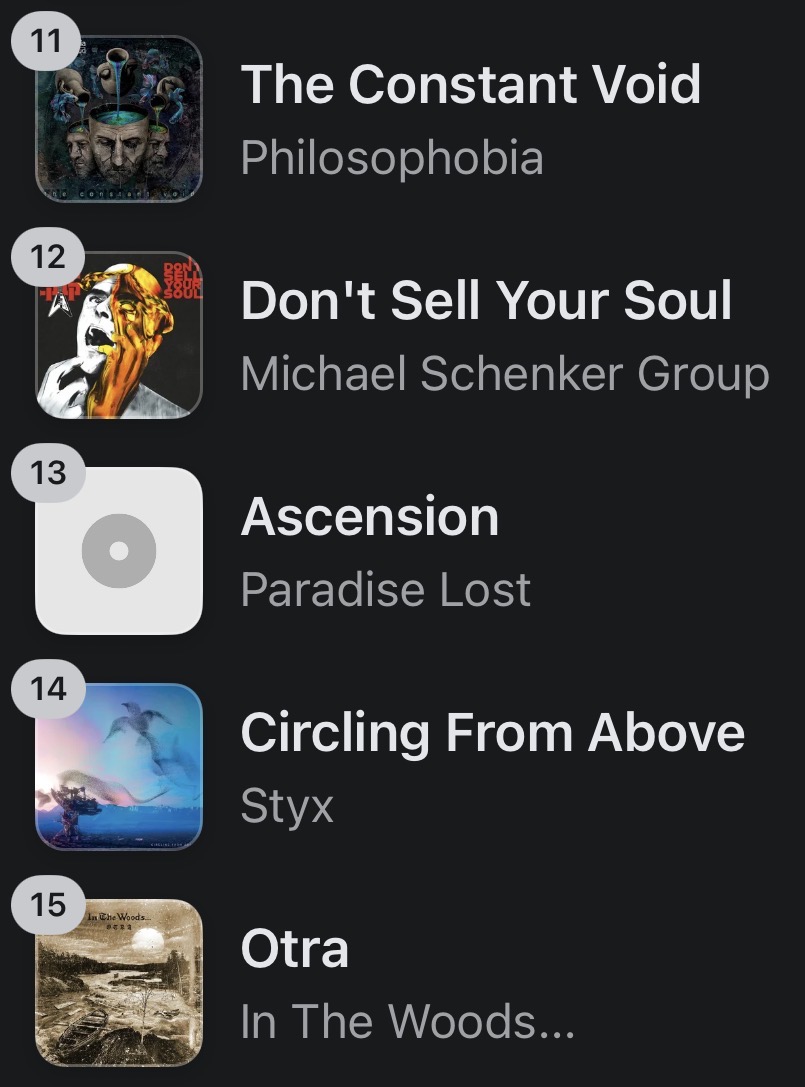The width and height of the screenshot is (805, 1087).
Task: Open Circling From Above album cover
Action: pyautogui.click(x=119, y=767)
